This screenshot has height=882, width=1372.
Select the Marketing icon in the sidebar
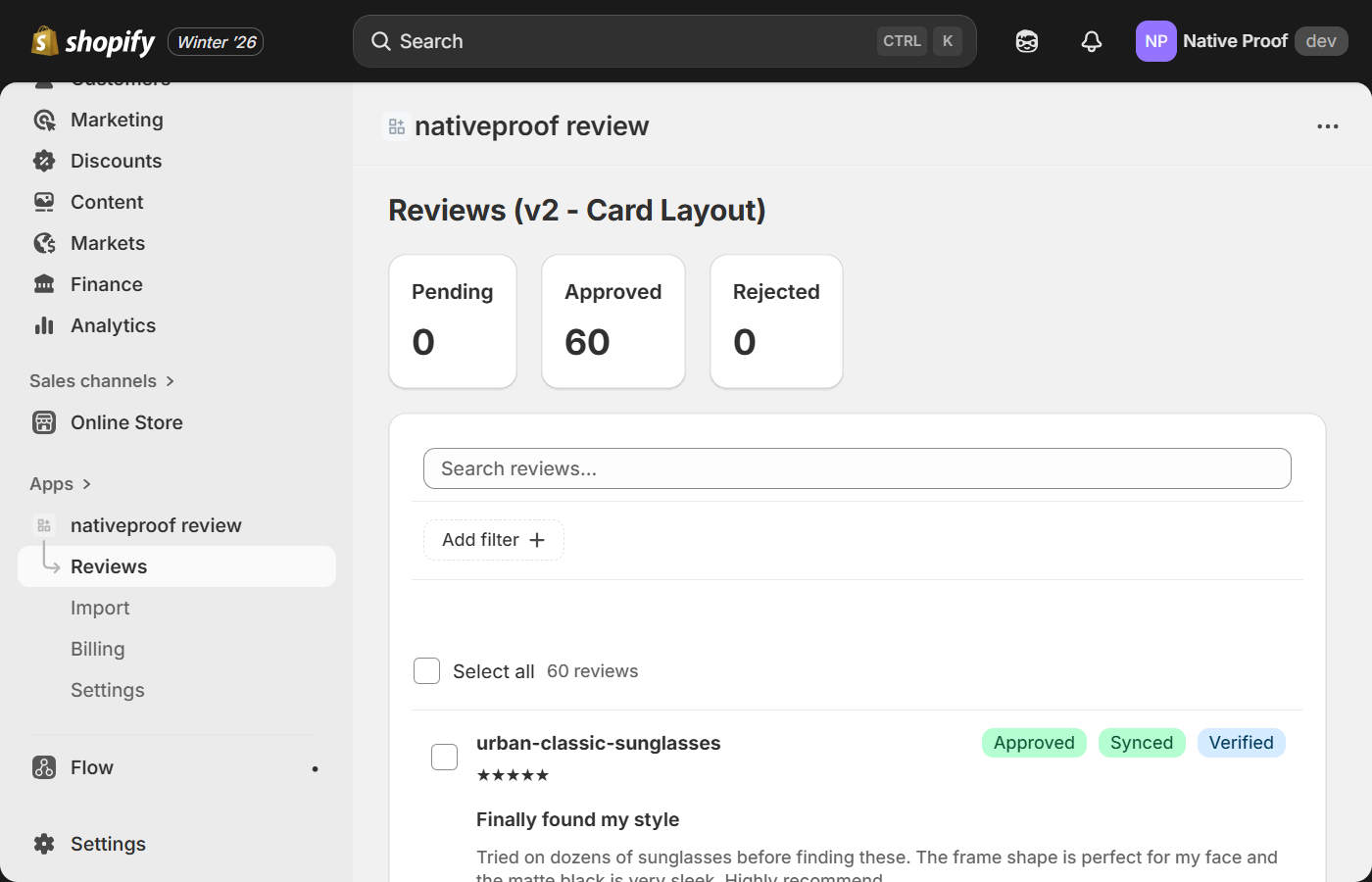point(44,119)
